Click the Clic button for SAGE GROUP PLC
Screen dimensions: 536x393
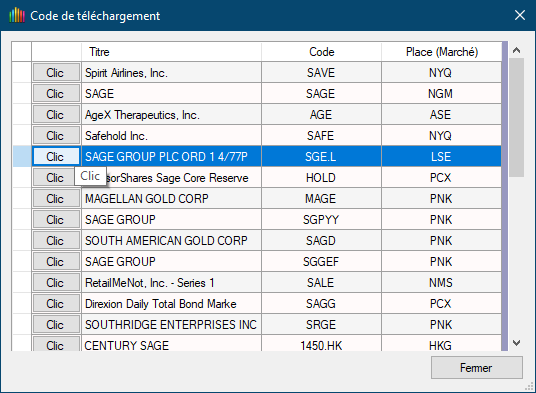[56, 157]
